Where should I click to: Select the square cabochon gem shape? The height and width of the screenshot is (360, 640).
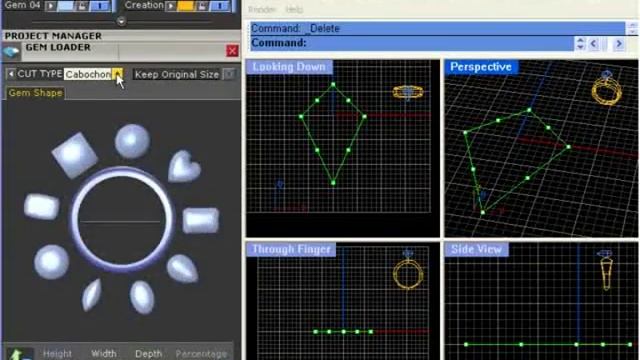coord(75,155)
